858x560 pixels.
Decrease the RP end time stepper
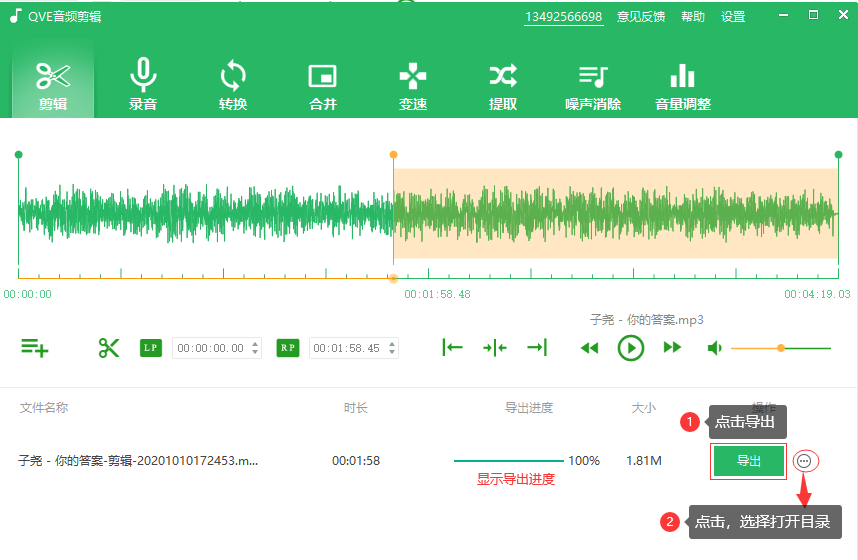392,352
